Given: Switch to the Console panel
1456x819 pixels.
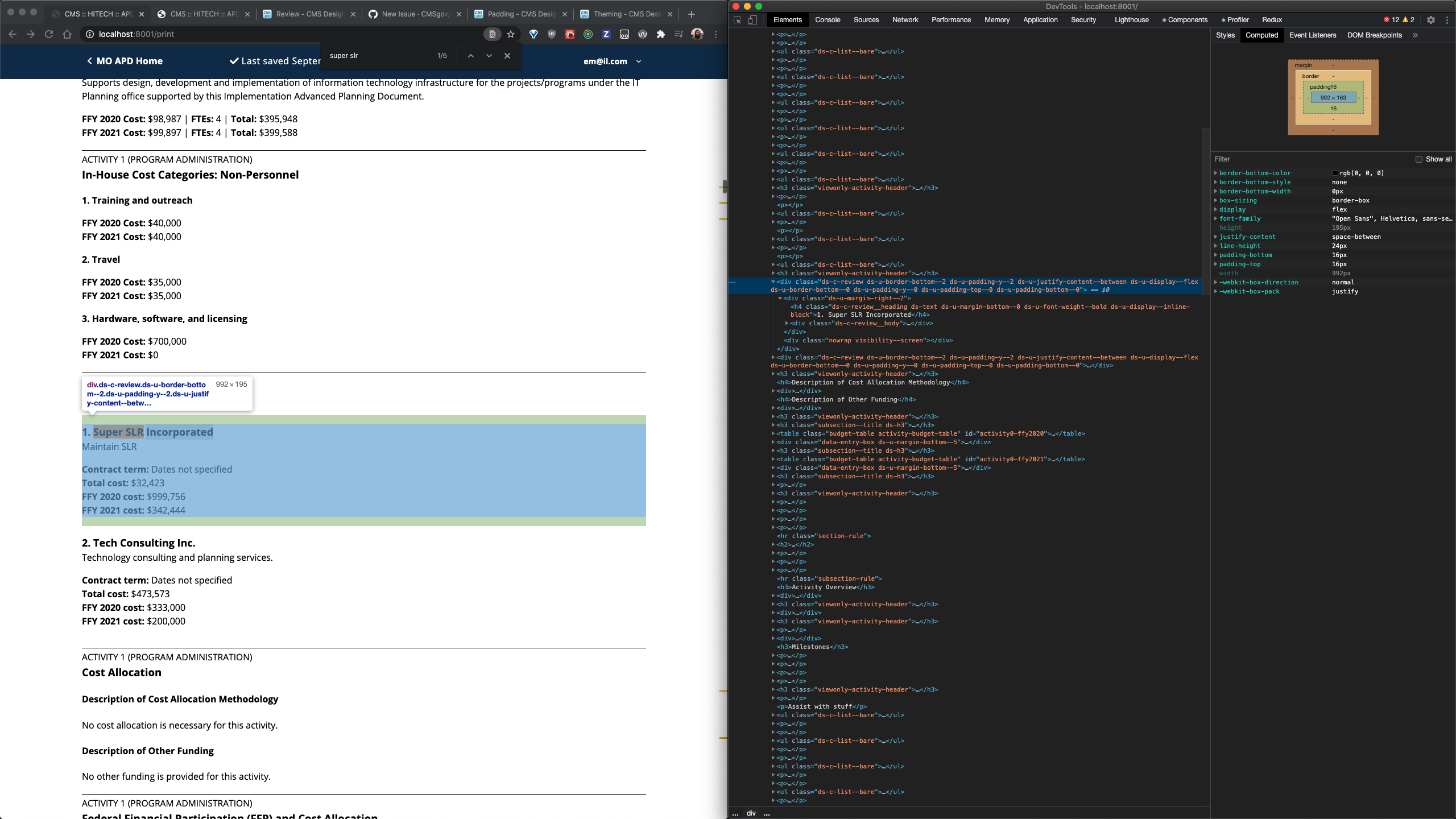Looking at the screenshot, I should 828,20.
